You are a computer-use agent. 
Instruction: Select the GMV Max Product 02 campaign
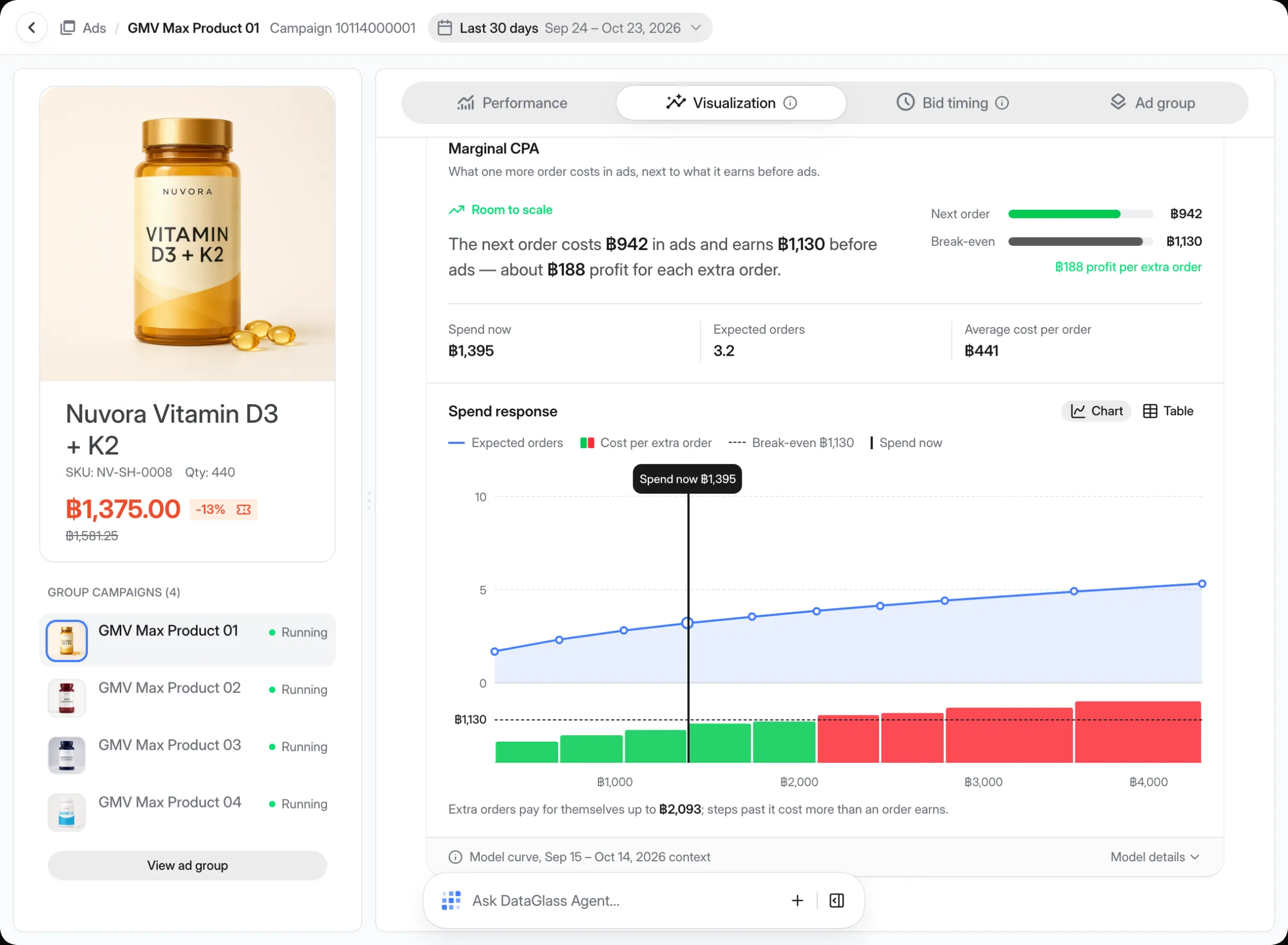[188, 697]
